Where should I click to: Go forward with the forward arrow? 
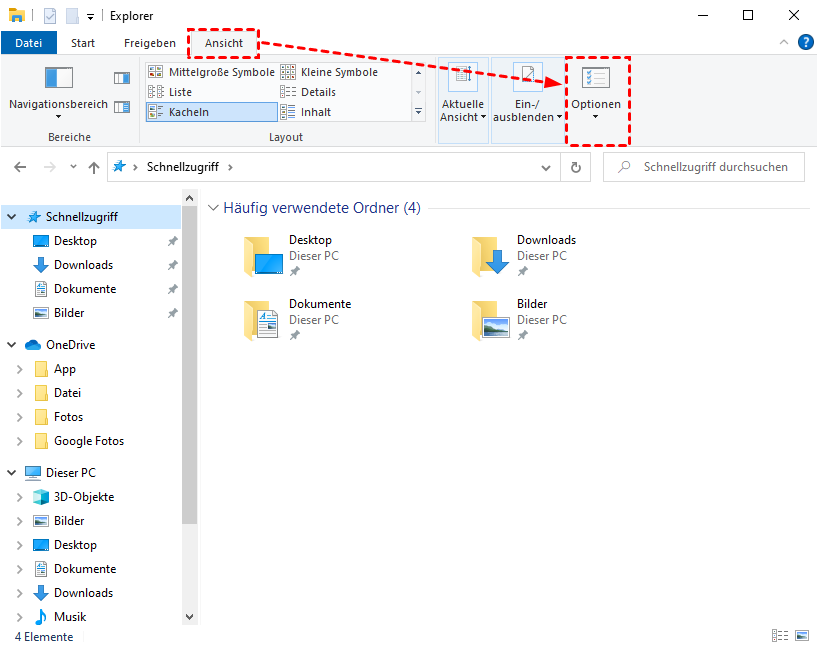pos(50,167)
